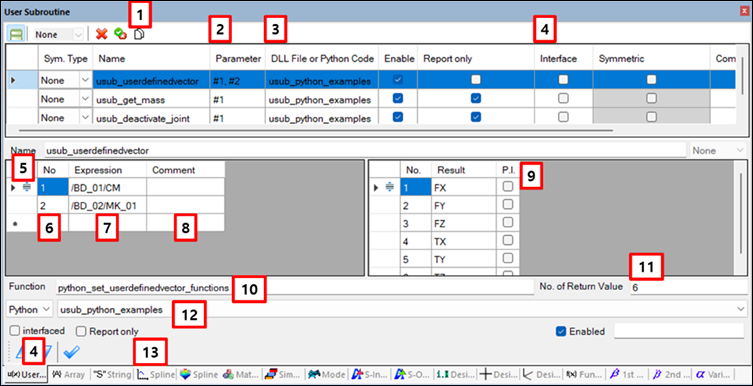Open Sym. Type dropdown for usub_userdefinedvector
The image size is (753, 386).
tap(84, 81)
